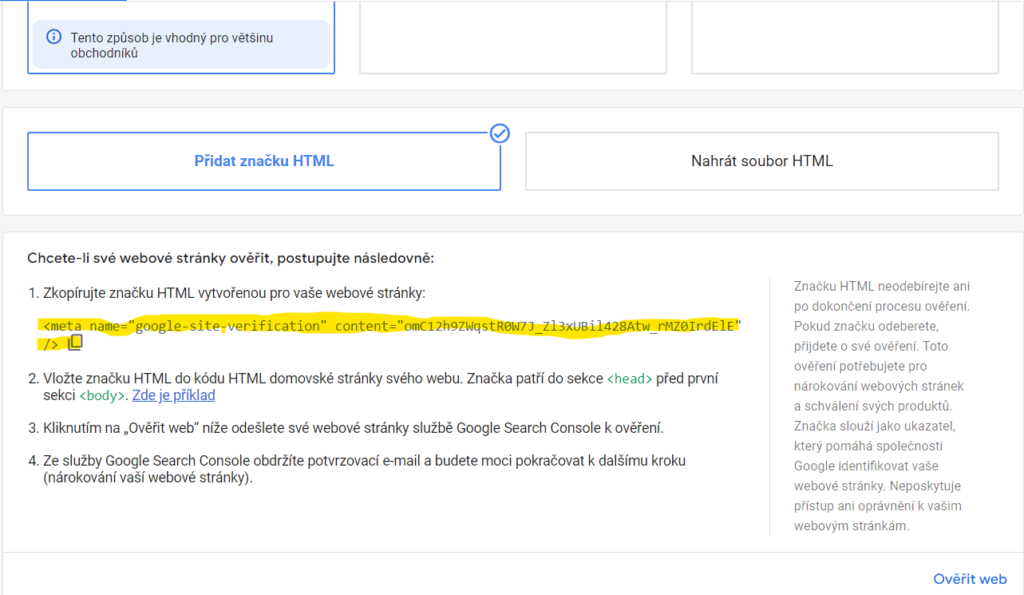The image size is (1024, 595).
Task: Click the green <head> code label
Action: [x=629, y=379]
